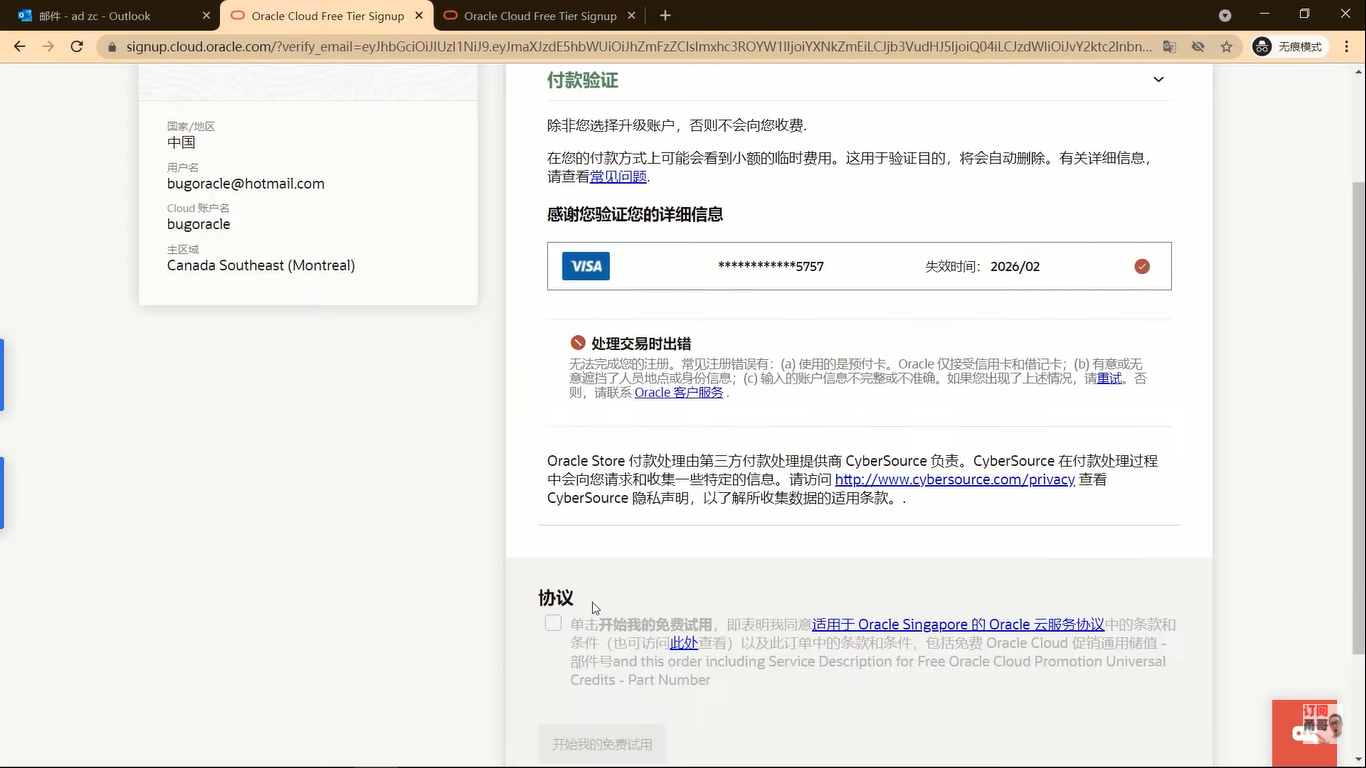Viewport: 1366px width, 768px height.
Task: Click the red verification badge on the card row
Action: click(1141, 266)
